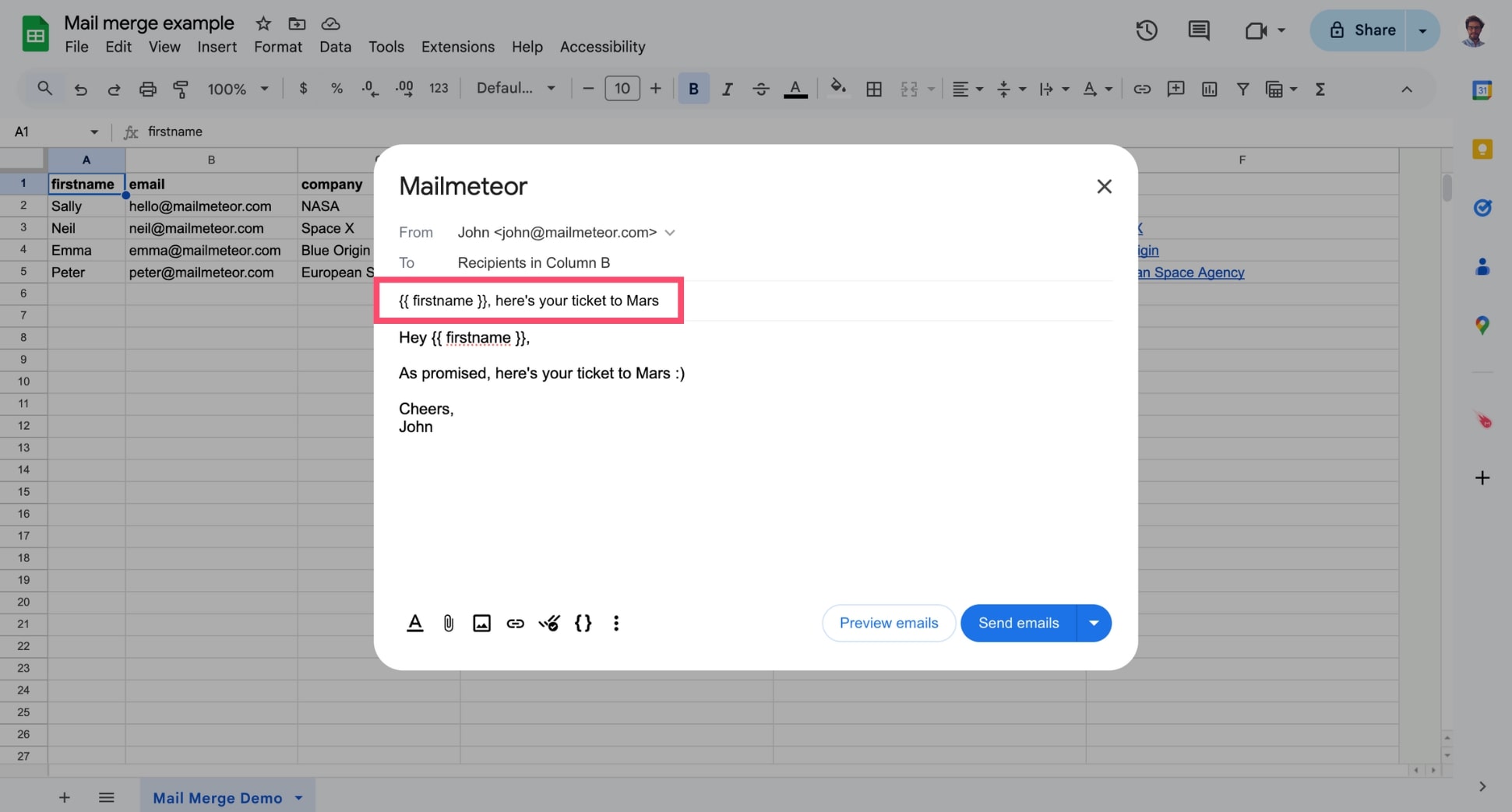
Task: Decrease font size with minus button
Action: click(588, 89)
